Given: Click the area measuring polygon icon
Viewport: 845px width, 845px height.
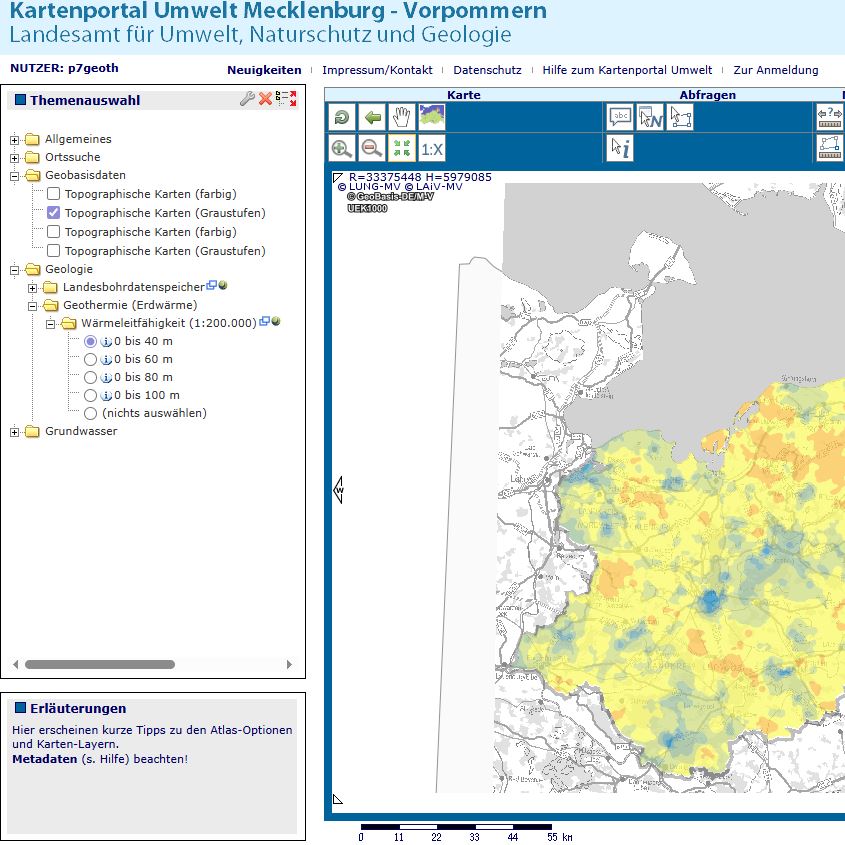Looking at the screenshot, I should 830,148.
